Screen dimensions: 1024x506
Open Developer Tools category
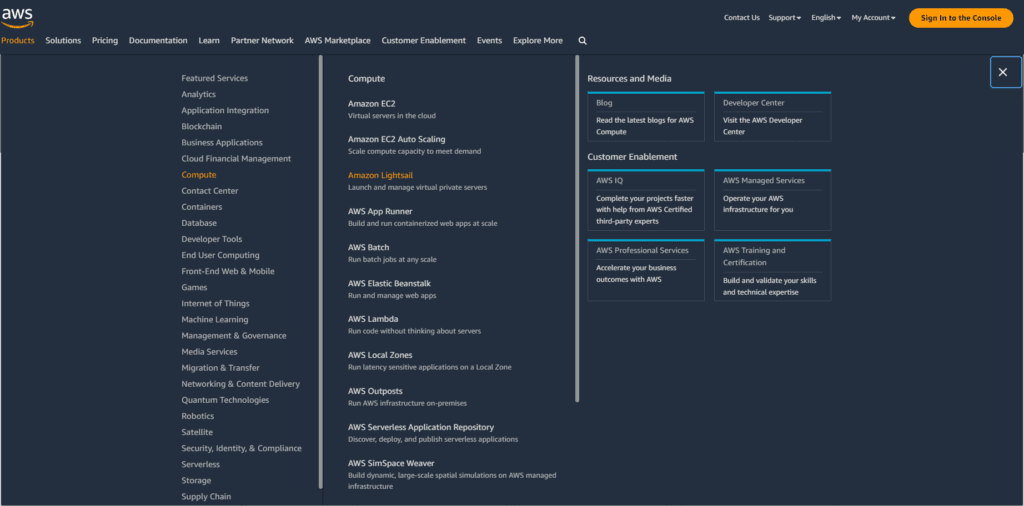[212, 239]
